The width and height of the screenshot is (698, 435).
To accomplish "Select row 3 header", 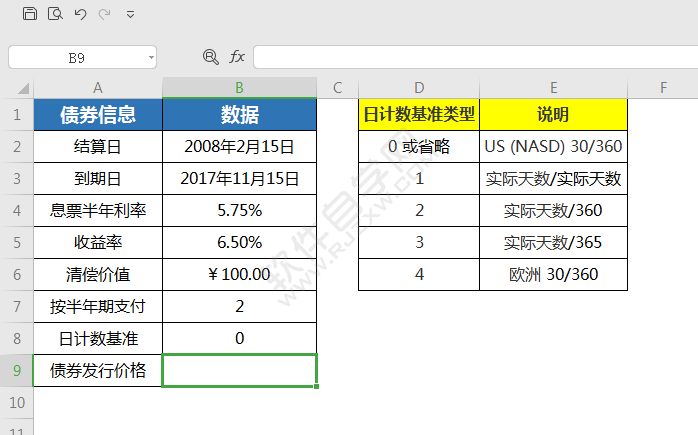I will coord(17,179).
